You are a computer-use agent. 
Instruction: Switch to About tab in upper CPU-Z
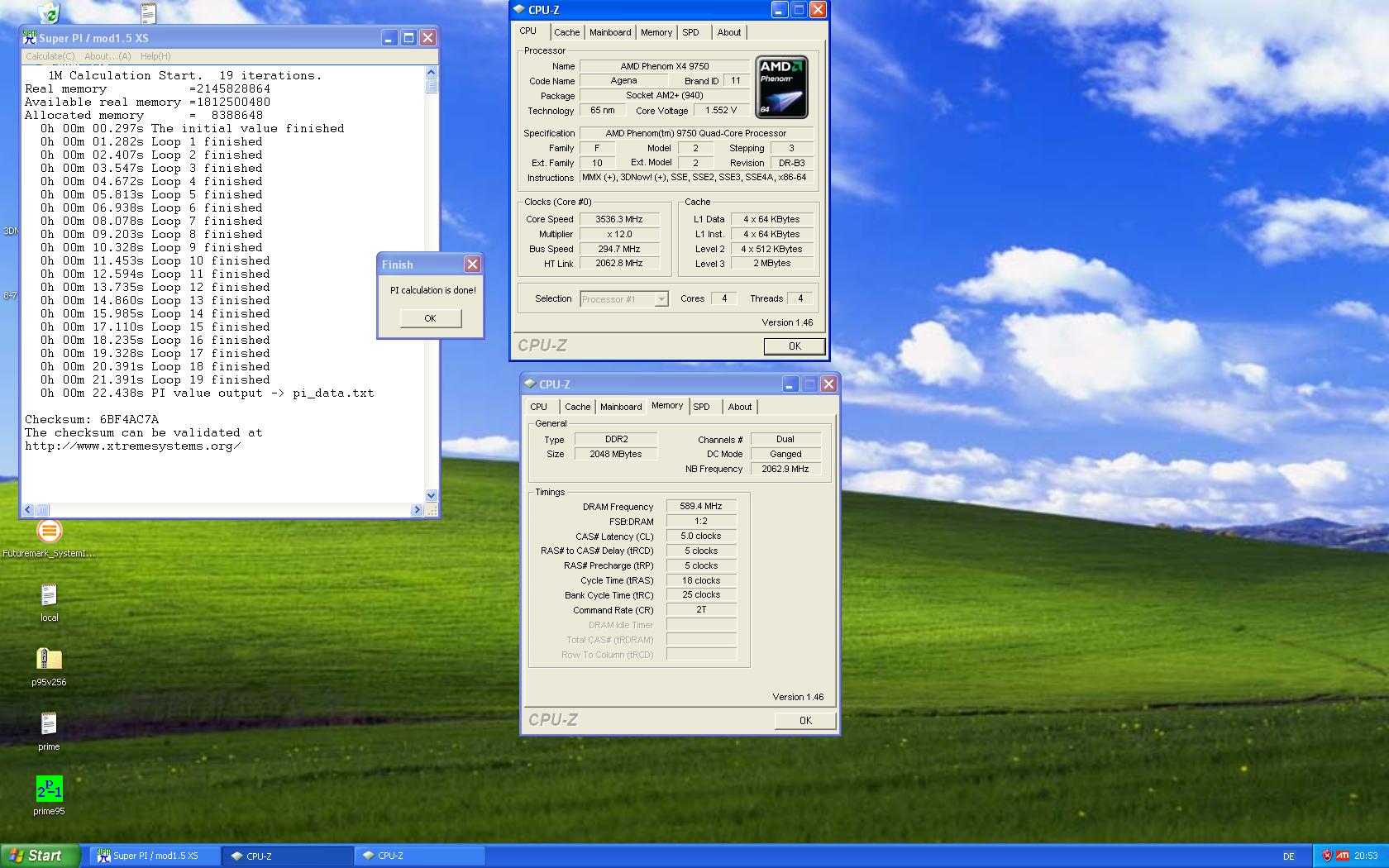pos(729,32)
